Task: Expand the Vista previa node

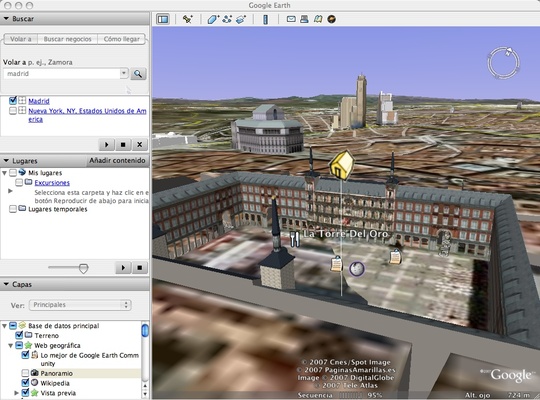Action: (x=16, y=393)
